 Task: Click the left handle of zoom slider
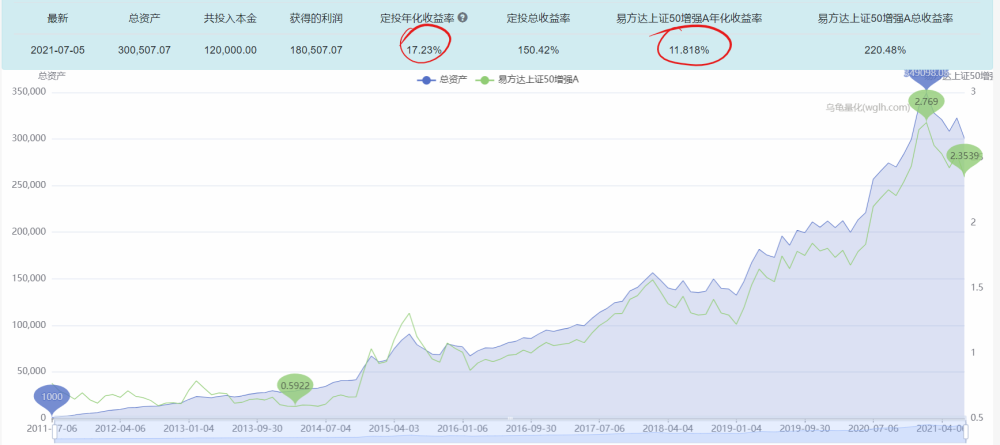click(x=55, y=432)
